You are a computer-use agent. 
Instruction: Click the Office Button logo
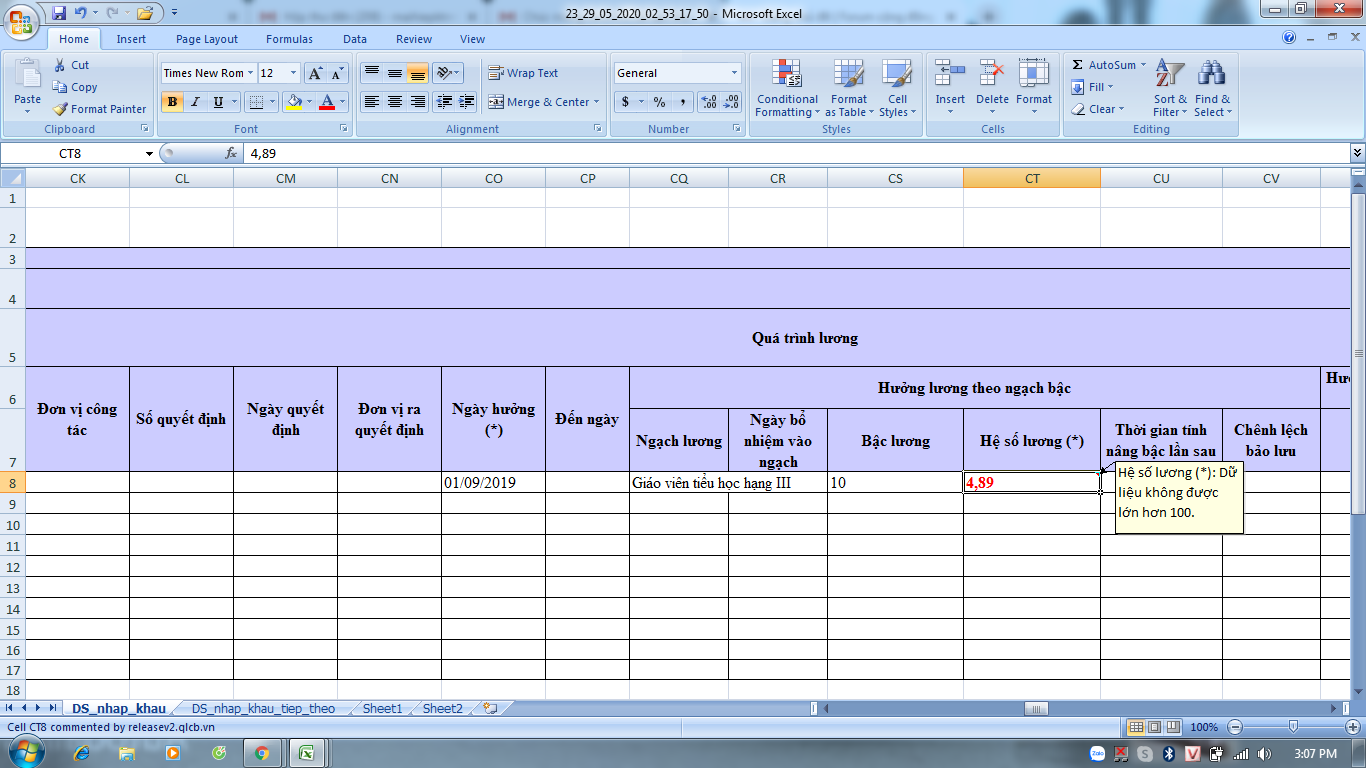[21, 20]
